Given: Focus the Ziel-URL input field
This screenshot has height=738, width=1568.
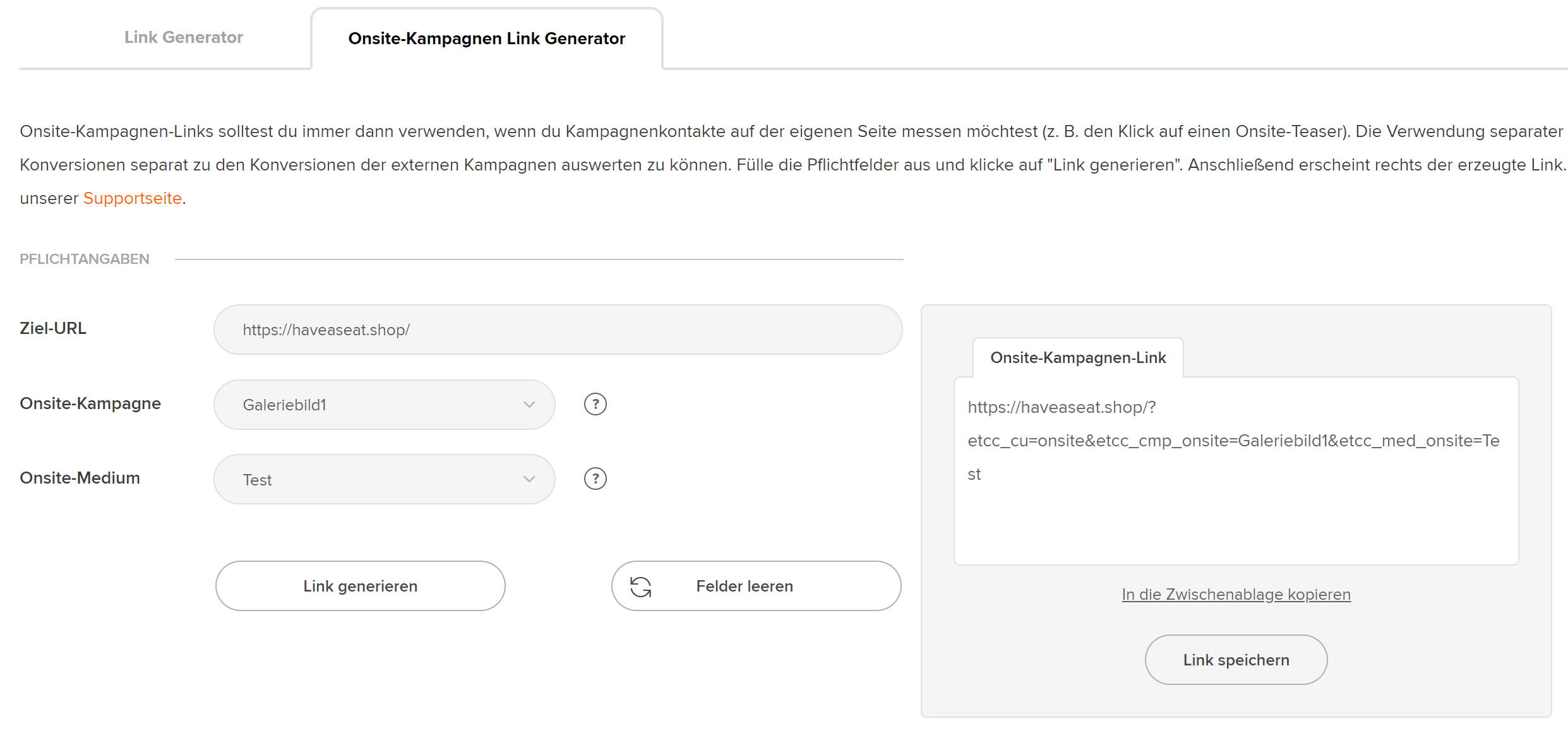Looking at the screenshot, I should click(x=558, y=330).
